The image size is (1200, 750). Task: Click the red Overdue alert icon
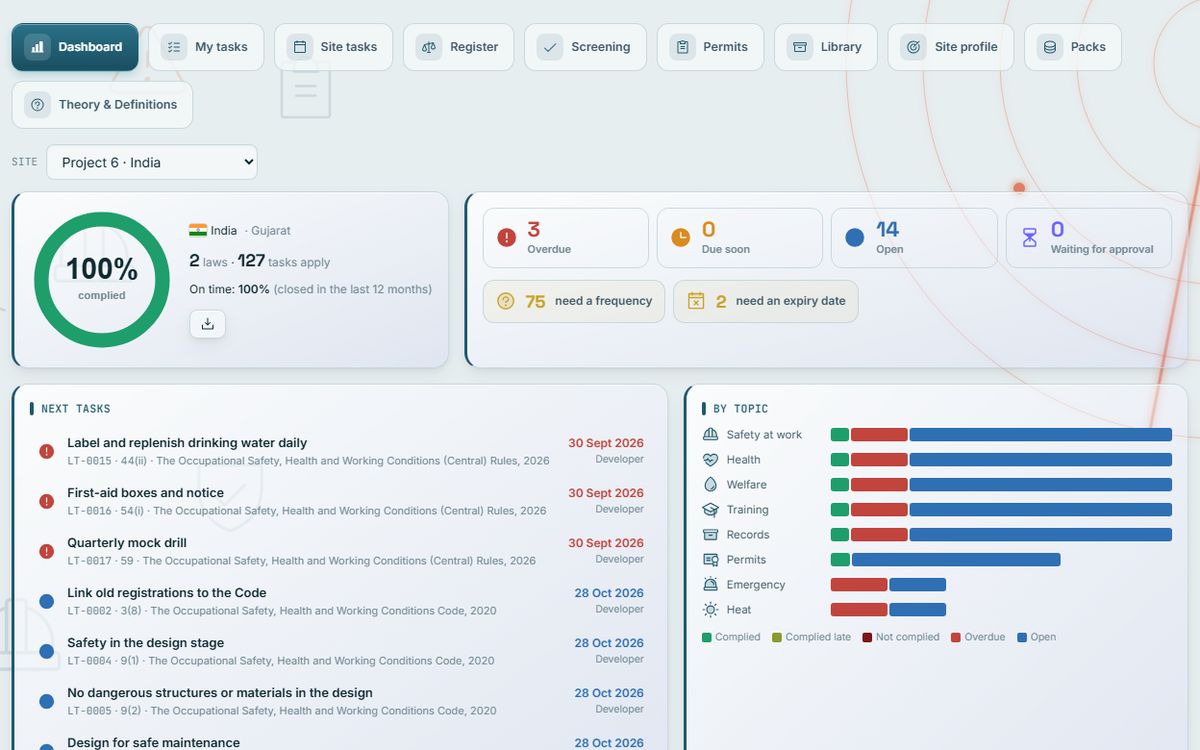coord(507,238)
